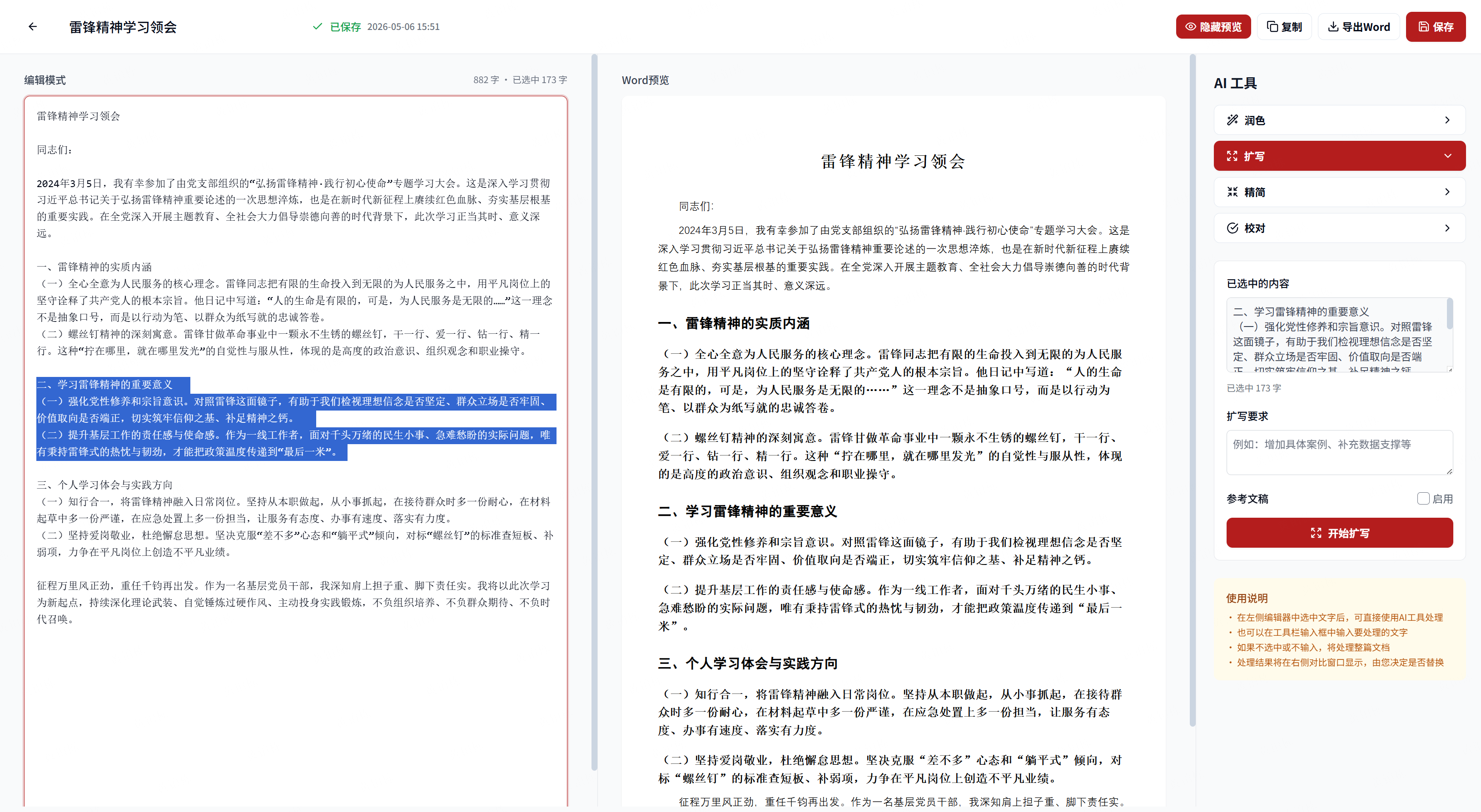Image resolution: width=1481 pixels, height=812 pixels.
Task: Open the 精简 tool panel
Action: click(1339, 192)
